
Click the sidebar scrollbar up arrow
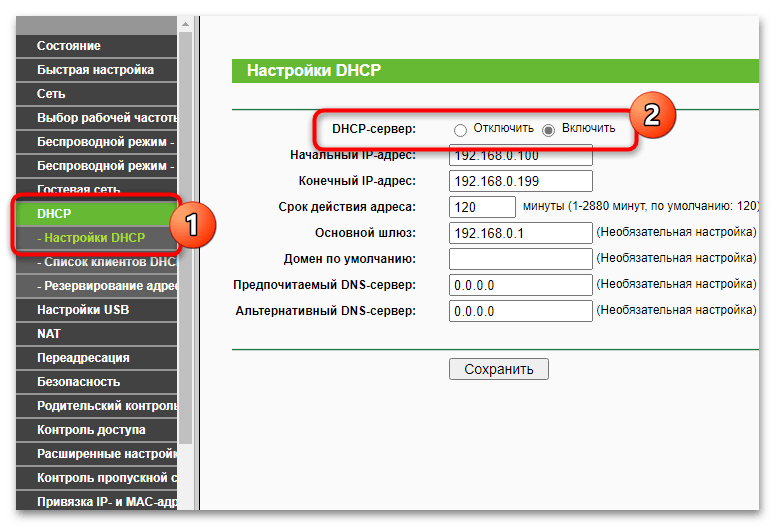coord(185,24)
